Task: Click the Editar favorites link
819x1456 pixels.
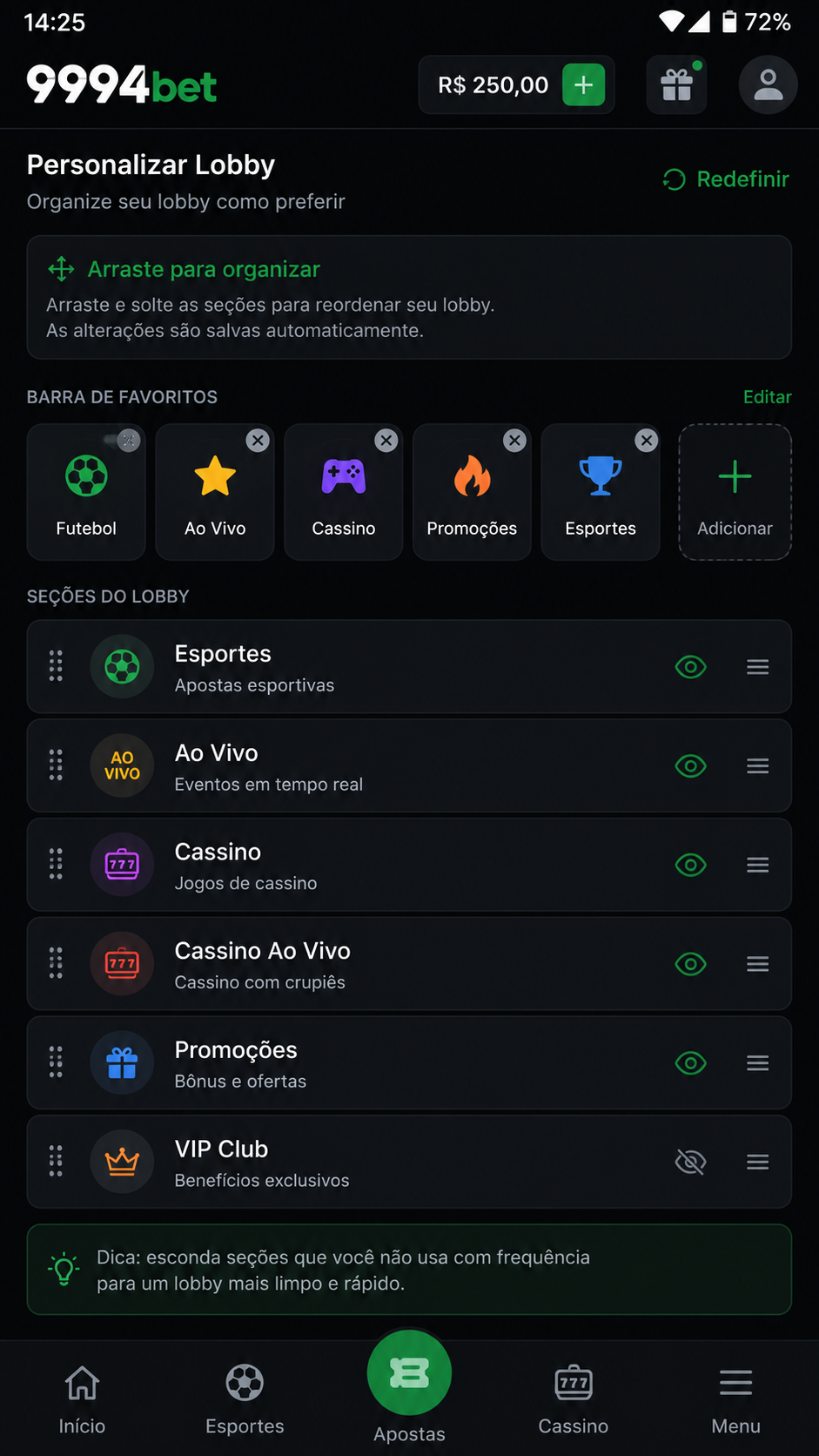Action: pyautogui.click(x=768, y=397)
